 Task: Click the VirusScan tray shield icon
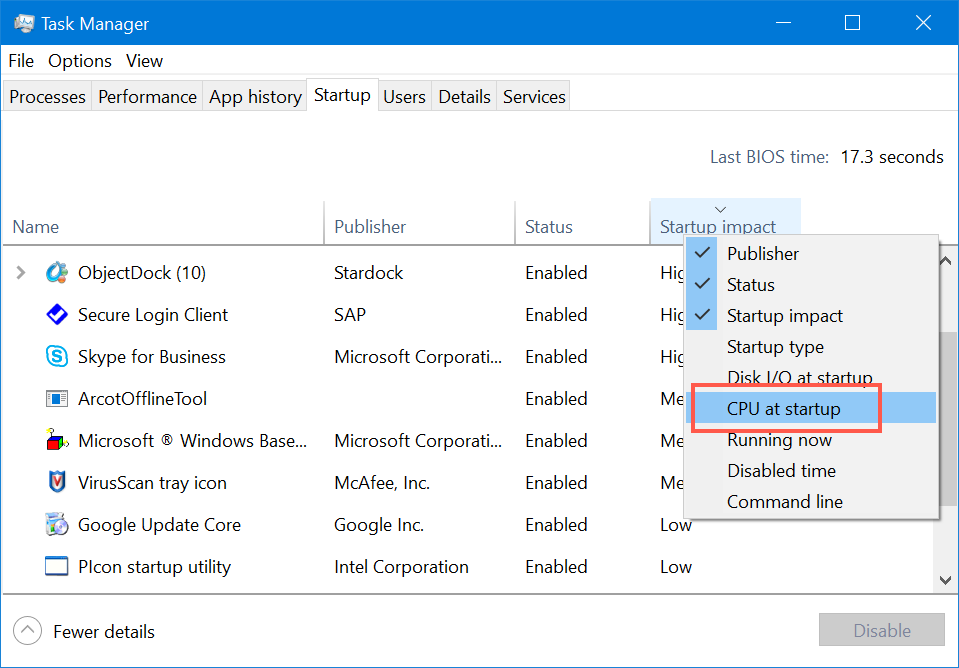tap(57, 483)
